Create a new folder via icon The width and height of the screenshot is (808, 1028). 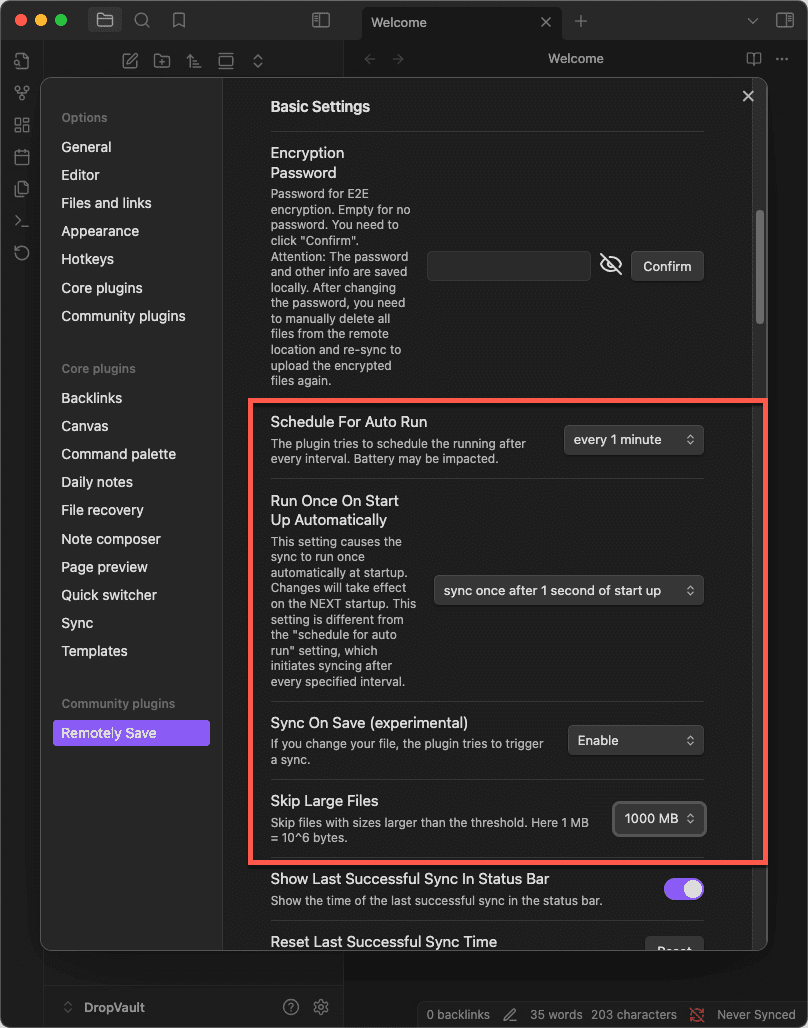tap(162, 61)
